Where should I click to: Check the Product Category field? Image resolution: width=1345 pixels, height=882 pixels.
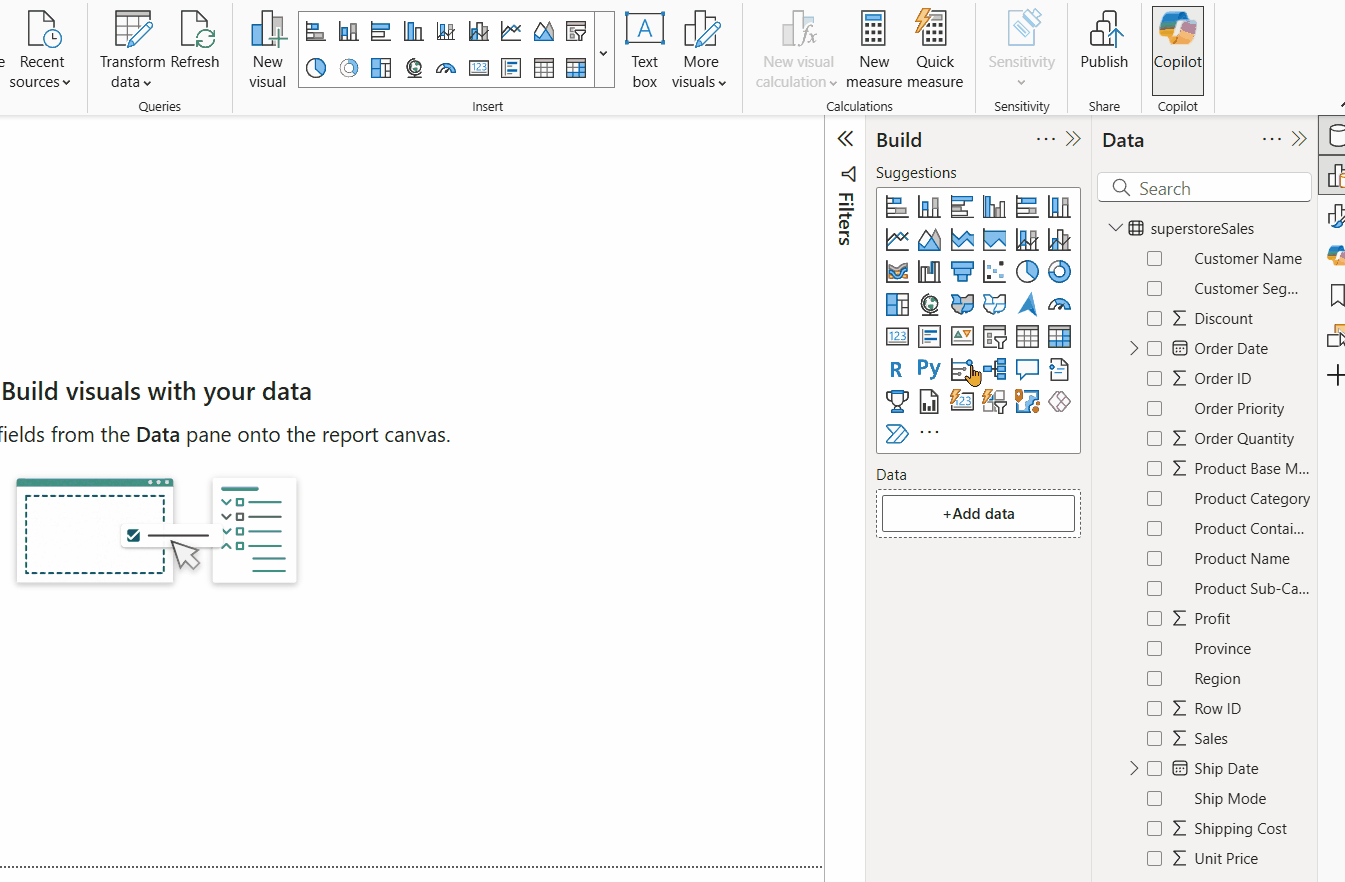(x=1154, y=498)
